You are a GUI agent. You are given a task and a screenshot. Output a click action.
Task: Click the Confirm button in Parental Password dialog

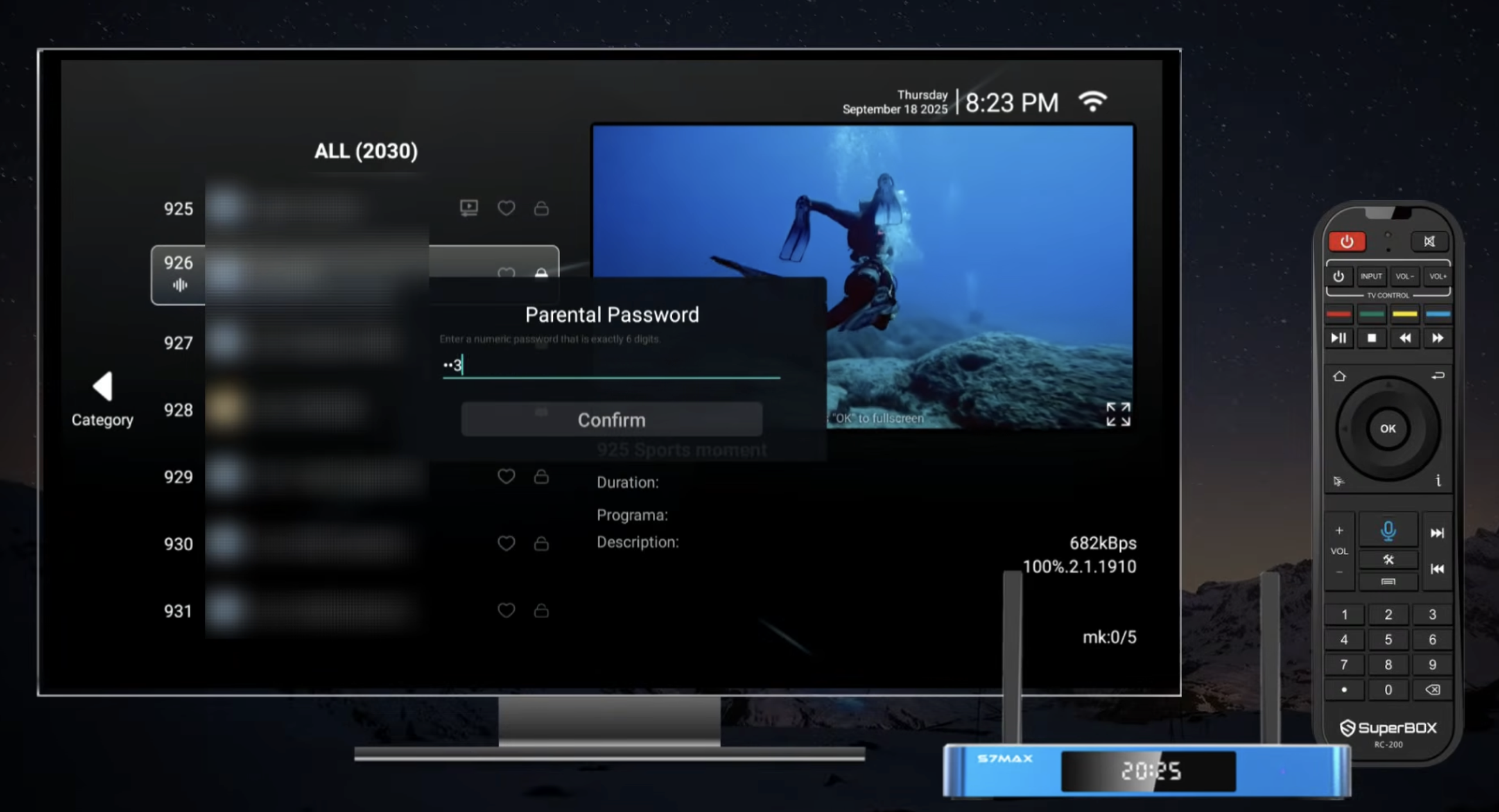611,419
